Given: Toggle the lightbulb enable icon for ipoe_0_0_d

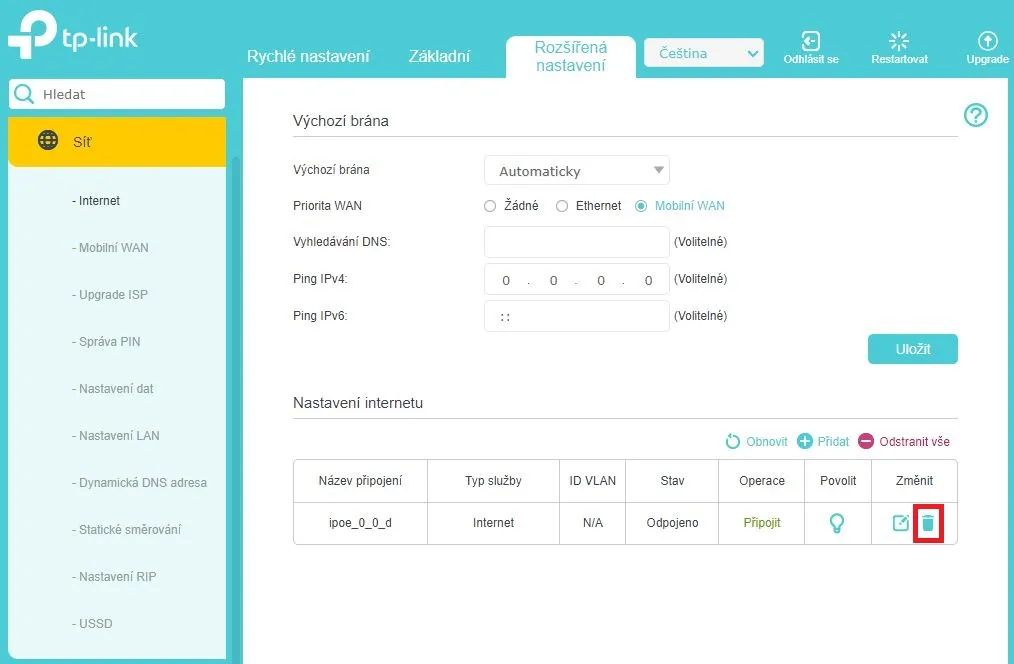Looking at the screenshot, I should pos(838,522).
